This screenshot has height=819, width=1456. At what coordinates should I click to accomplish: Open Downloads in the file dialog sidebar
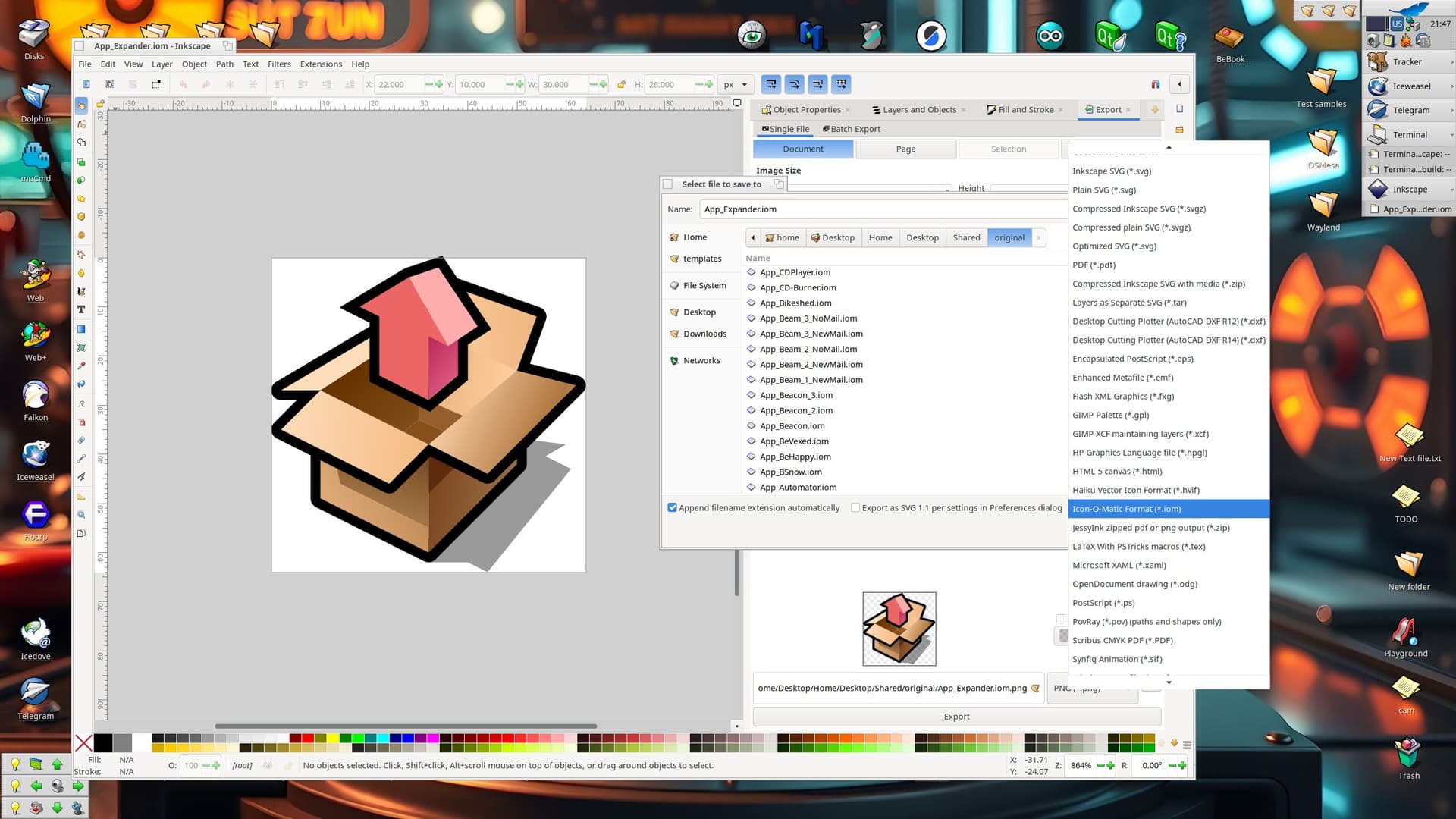[x=704, y=334]
